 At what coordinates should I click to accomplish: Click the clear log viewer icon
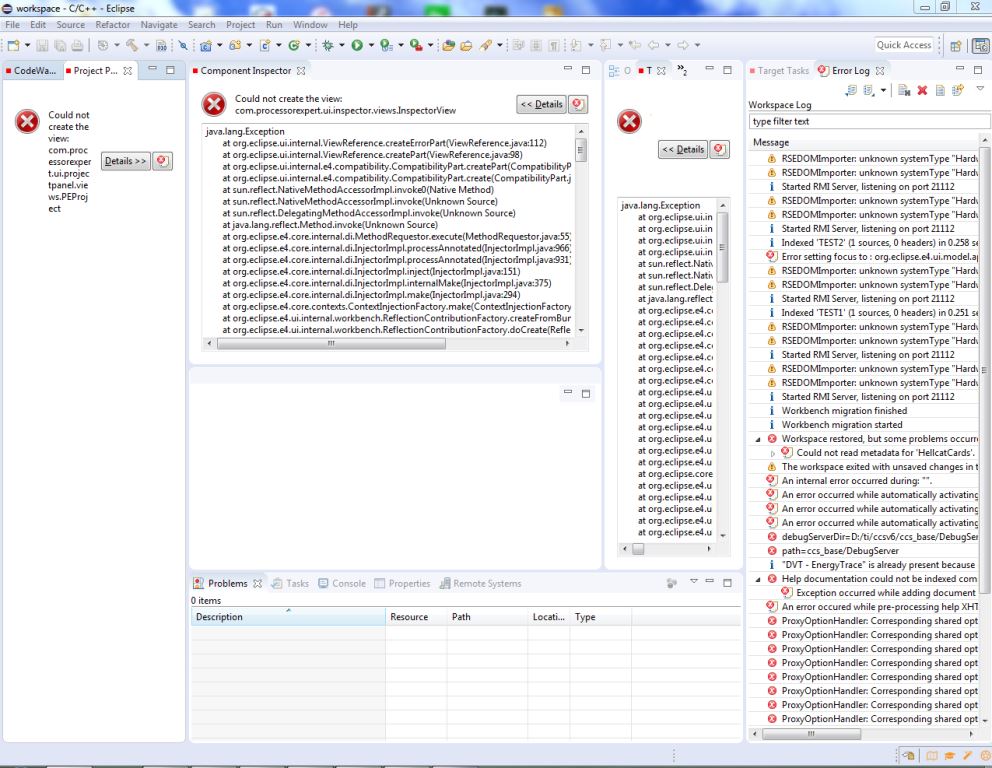tap(904, 91)
